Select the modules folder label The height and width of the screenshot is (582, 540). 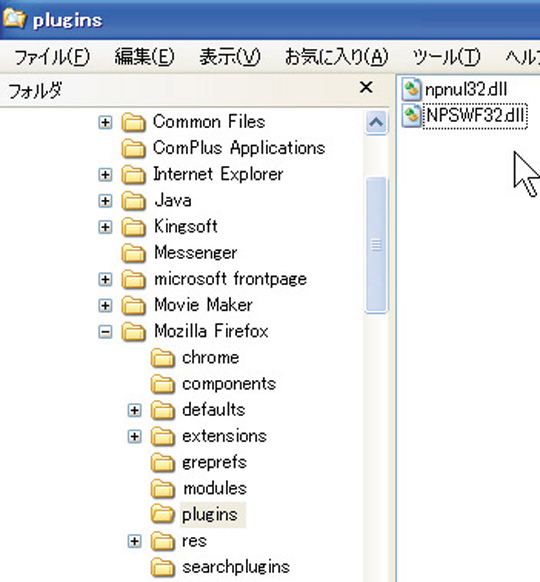(215, 488)
